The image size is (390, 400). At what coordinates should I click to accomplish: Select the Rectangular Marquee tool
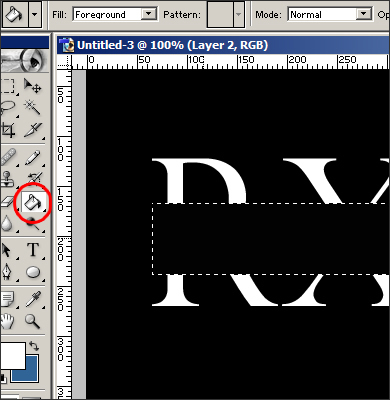(8, 86)
